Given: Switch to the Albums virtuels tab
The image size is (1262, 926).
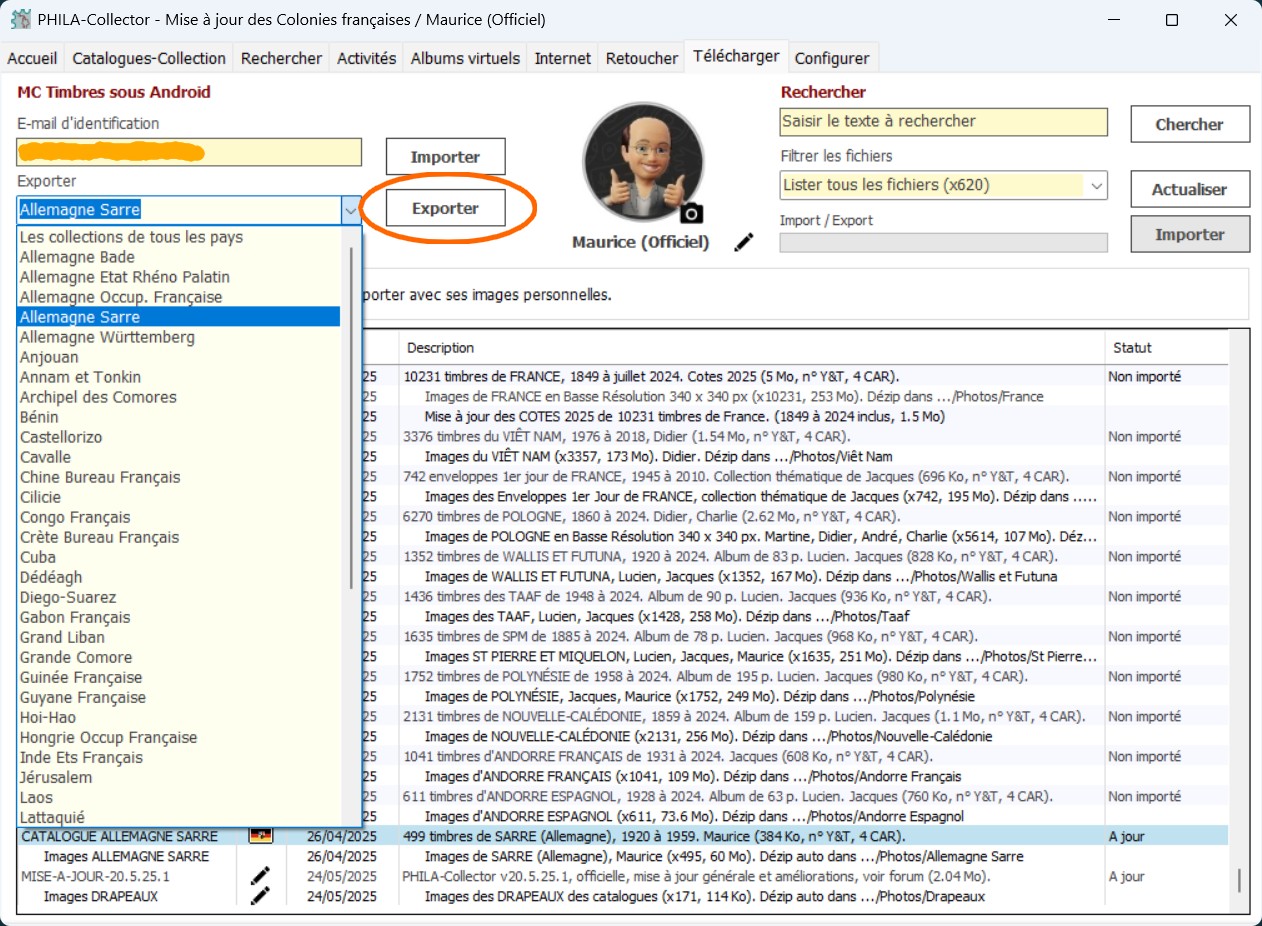Looking at the screenshot, I should [466, 58].
